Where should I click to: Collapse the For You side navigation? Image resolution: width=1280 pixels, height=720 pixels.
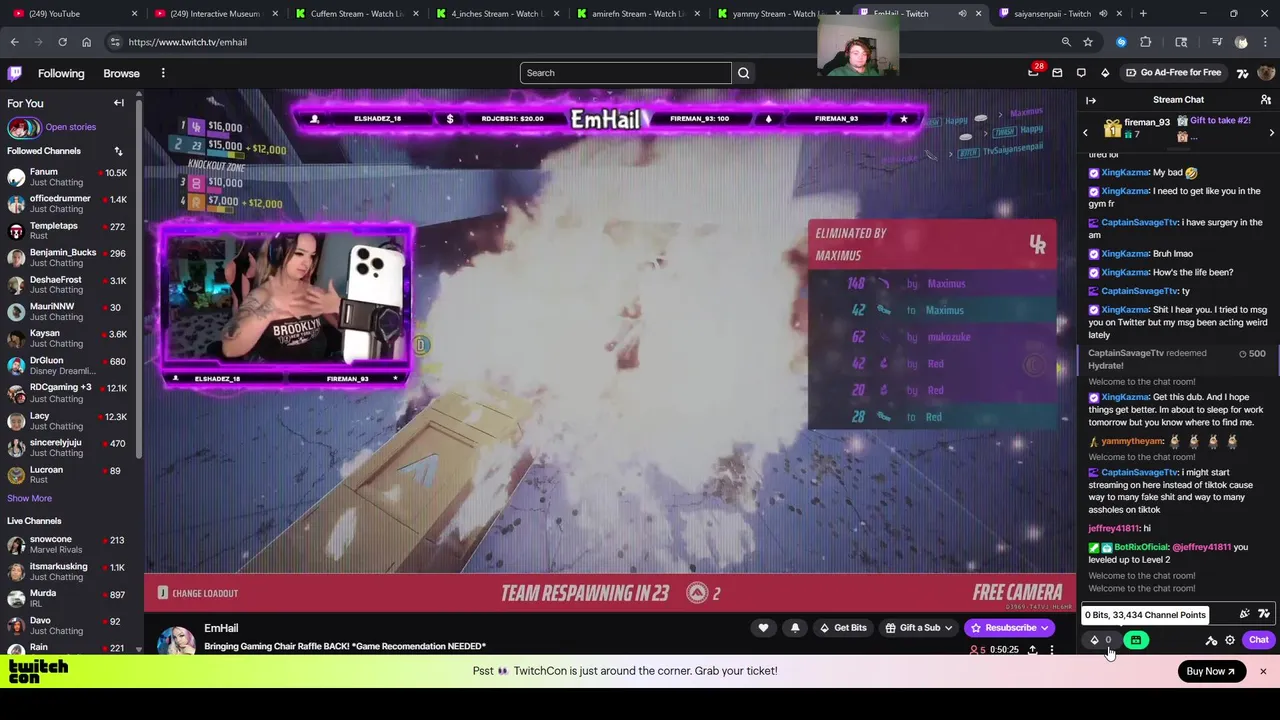[118, 103]
